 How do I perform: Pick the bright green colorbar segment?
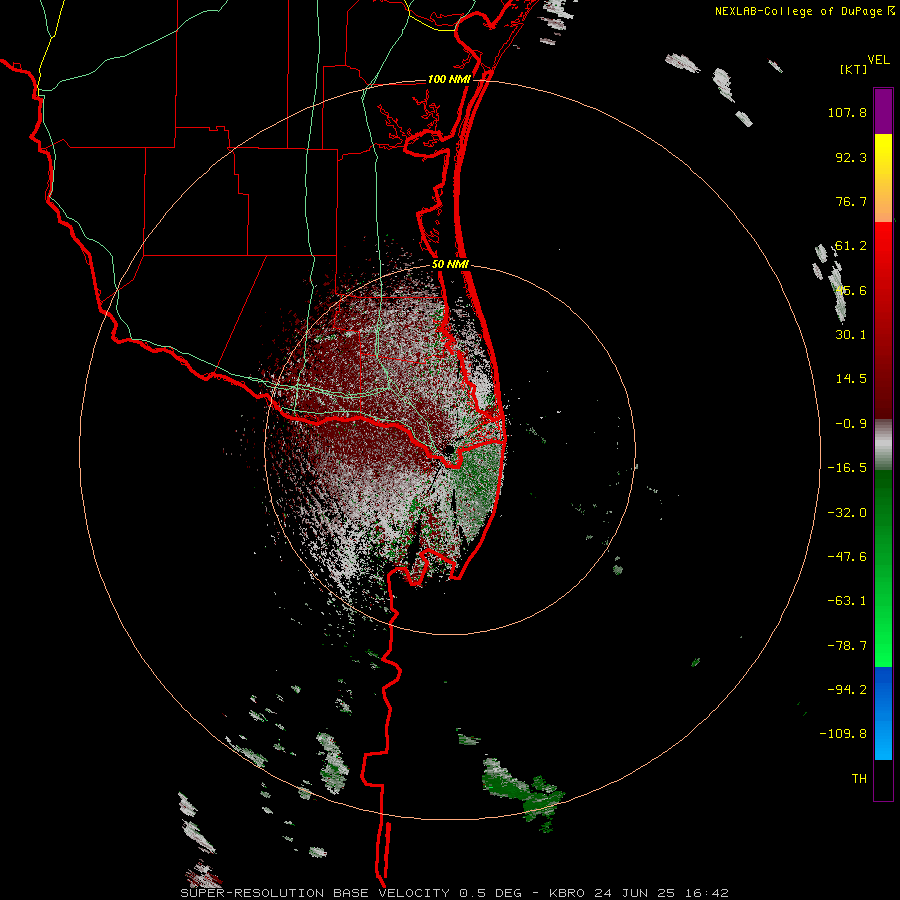(883, 568)
